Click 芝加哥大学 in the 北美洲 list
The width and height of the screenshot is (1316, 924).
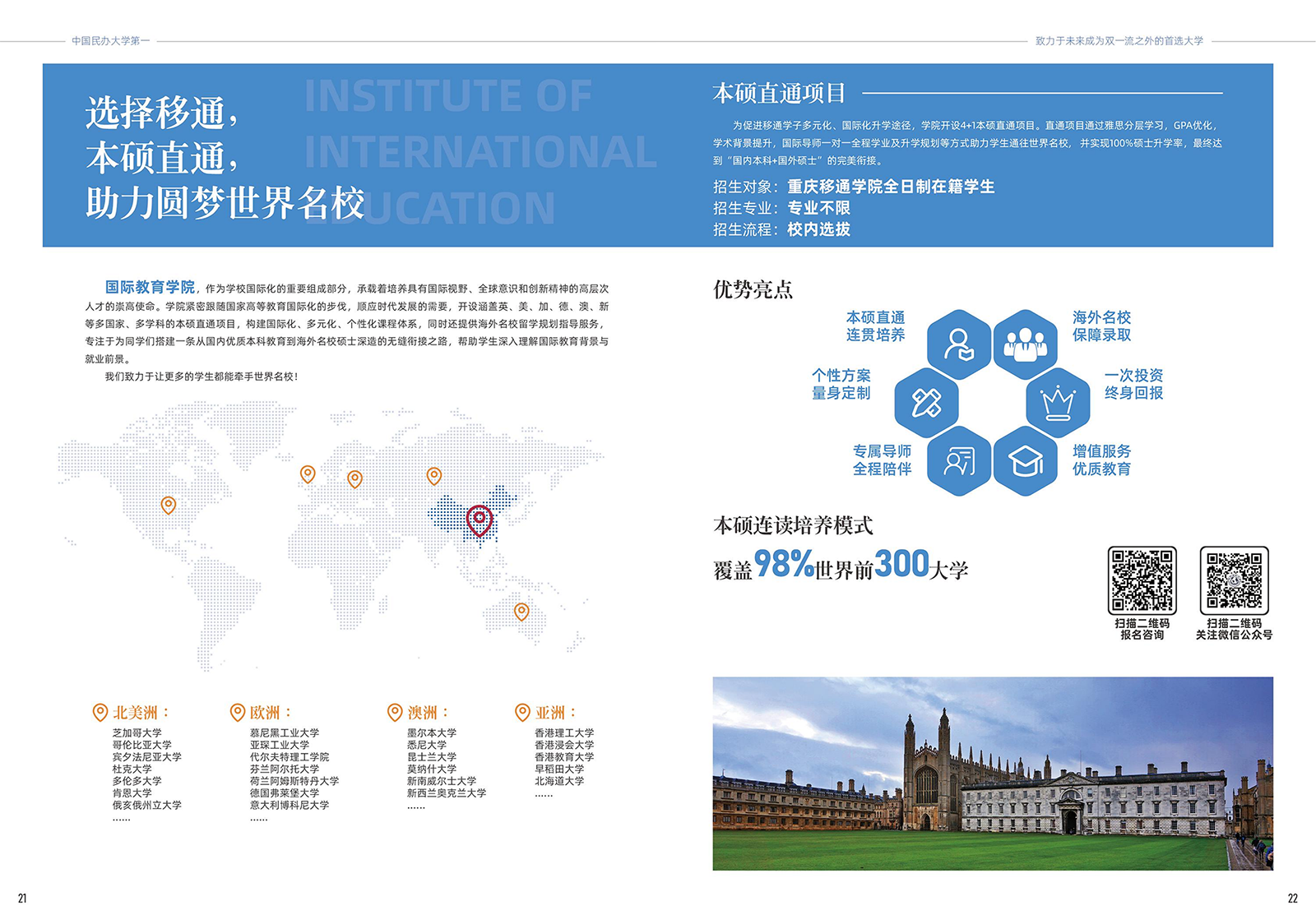point(137,732)
